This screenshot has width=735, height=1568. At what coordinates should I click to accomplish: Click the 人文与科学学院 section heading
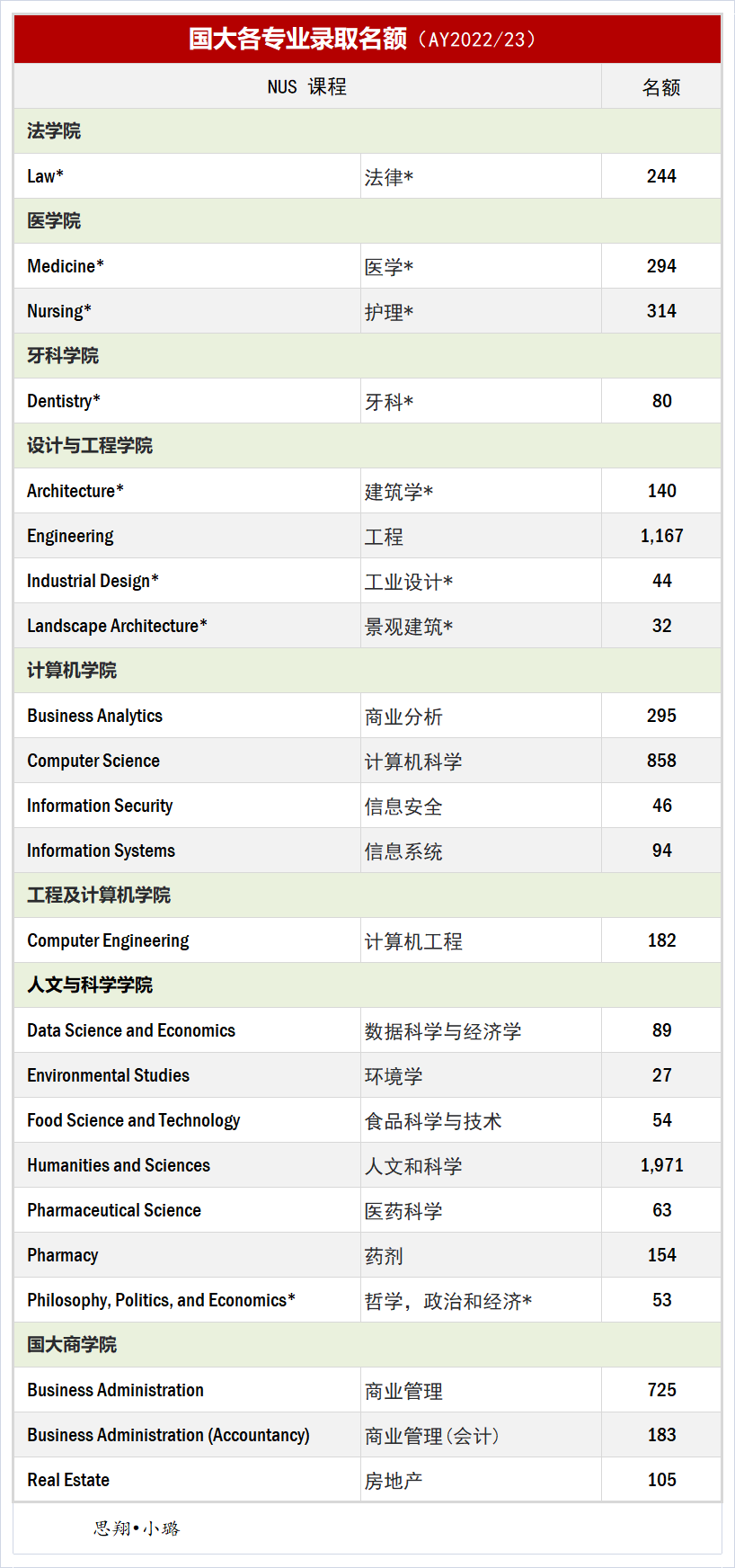pyautogui.click(x=90, y=985)
